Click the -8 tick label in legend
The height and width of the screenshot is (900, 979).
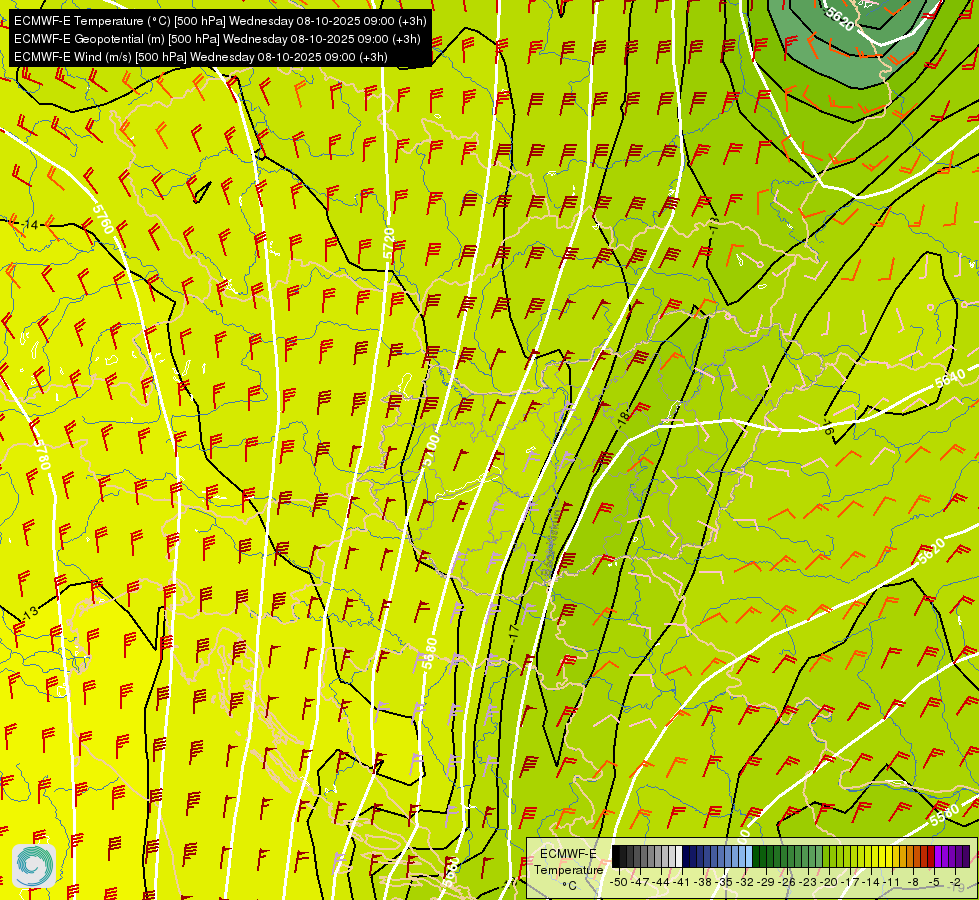point(913,882)
